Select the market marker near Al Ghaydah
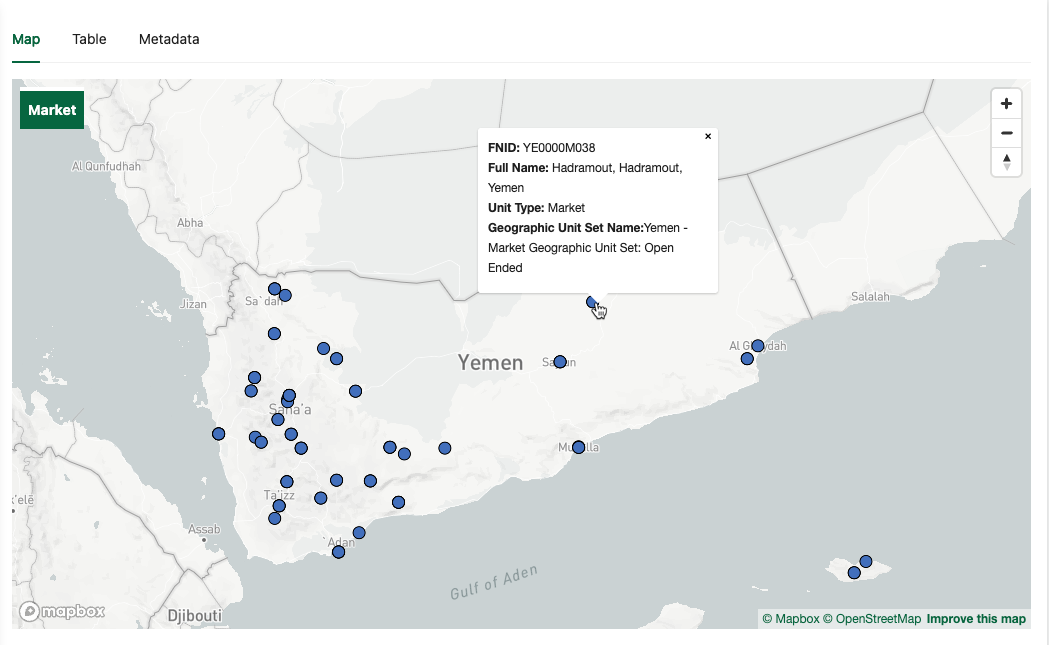The height and width of the screenshot is (645, 1049). tap(758, 345)
